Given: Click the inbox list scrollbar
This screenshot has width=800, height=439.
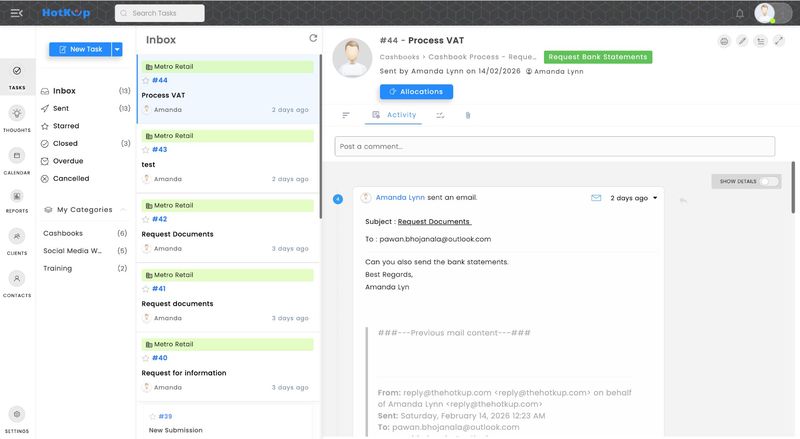Looking at the screenshot, I should click(x=320, y=136).
